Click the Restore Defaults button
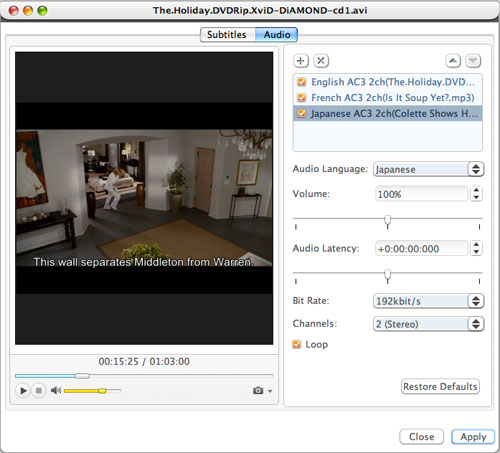500x453 pixels. coord(440,387)
